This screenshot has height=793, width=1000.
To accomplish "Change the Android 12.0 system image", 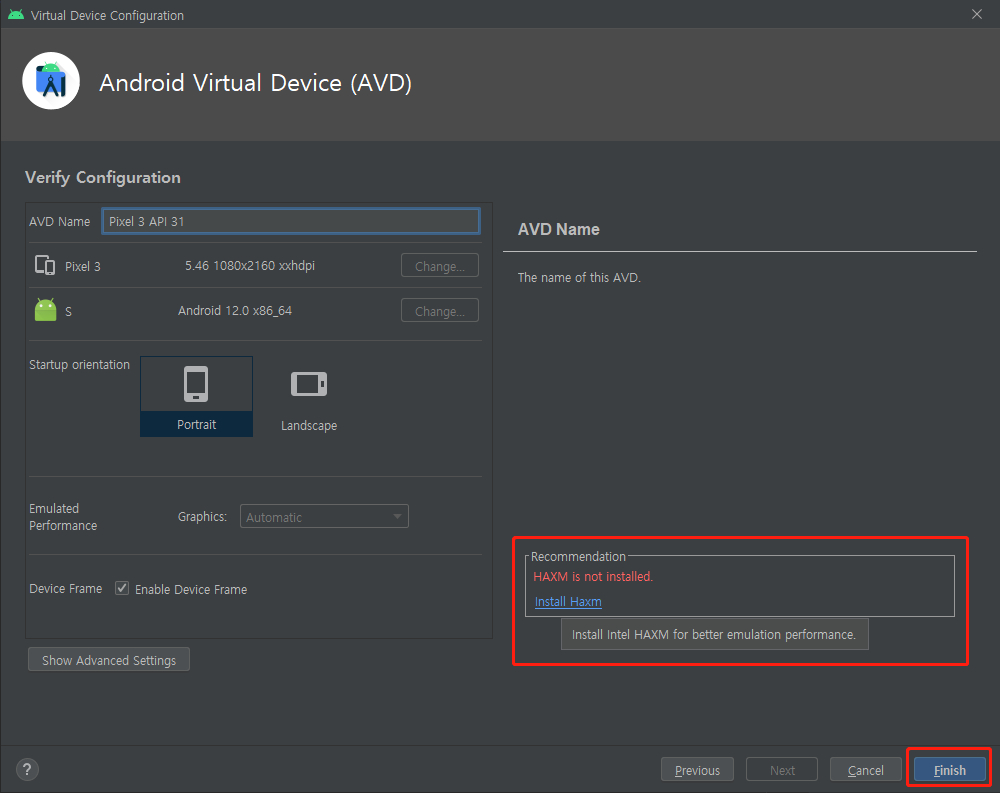I will 439,311.
